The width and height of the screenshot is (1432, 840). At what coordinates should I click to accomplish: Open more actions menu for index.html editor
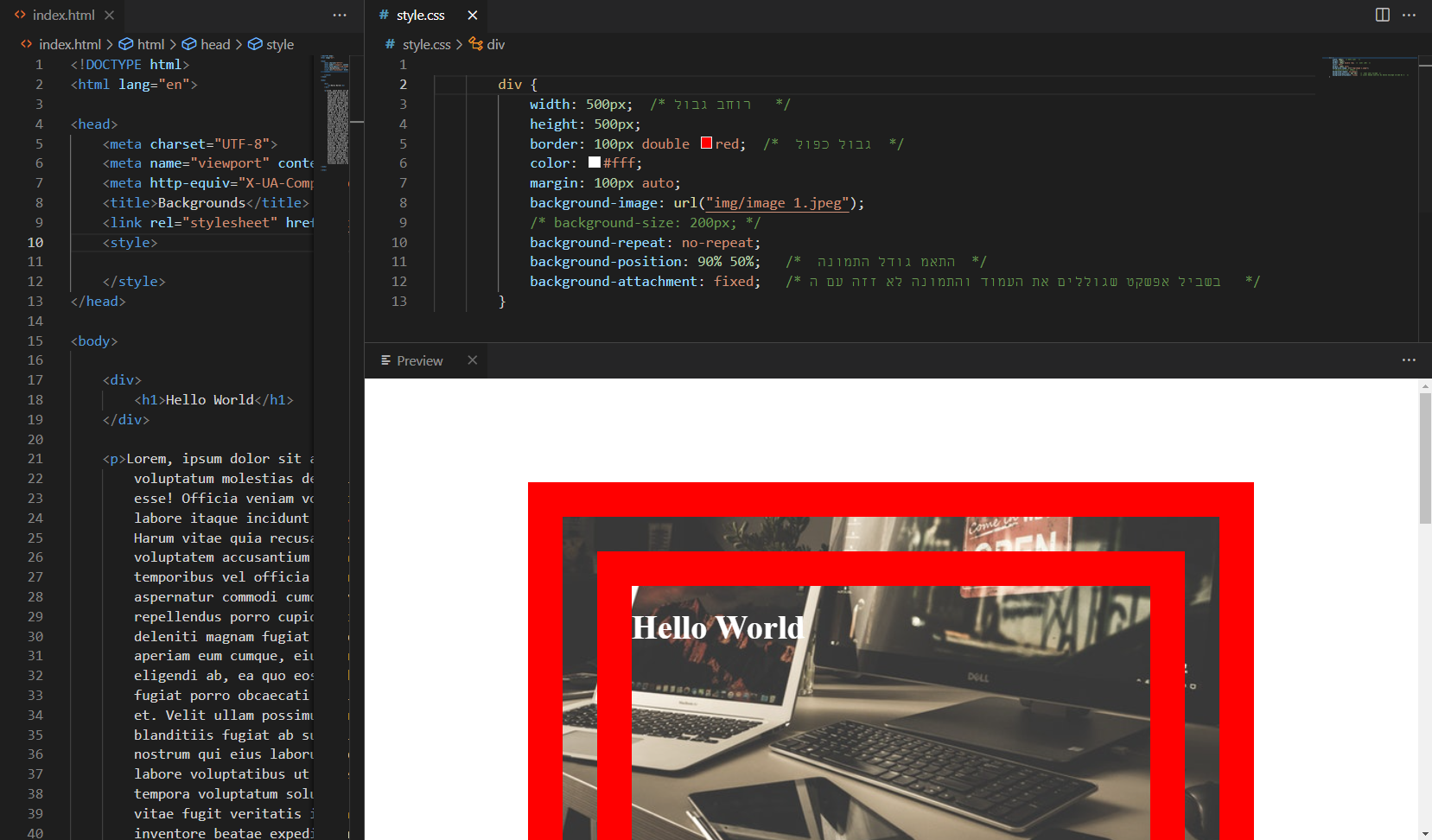point(340,15)
